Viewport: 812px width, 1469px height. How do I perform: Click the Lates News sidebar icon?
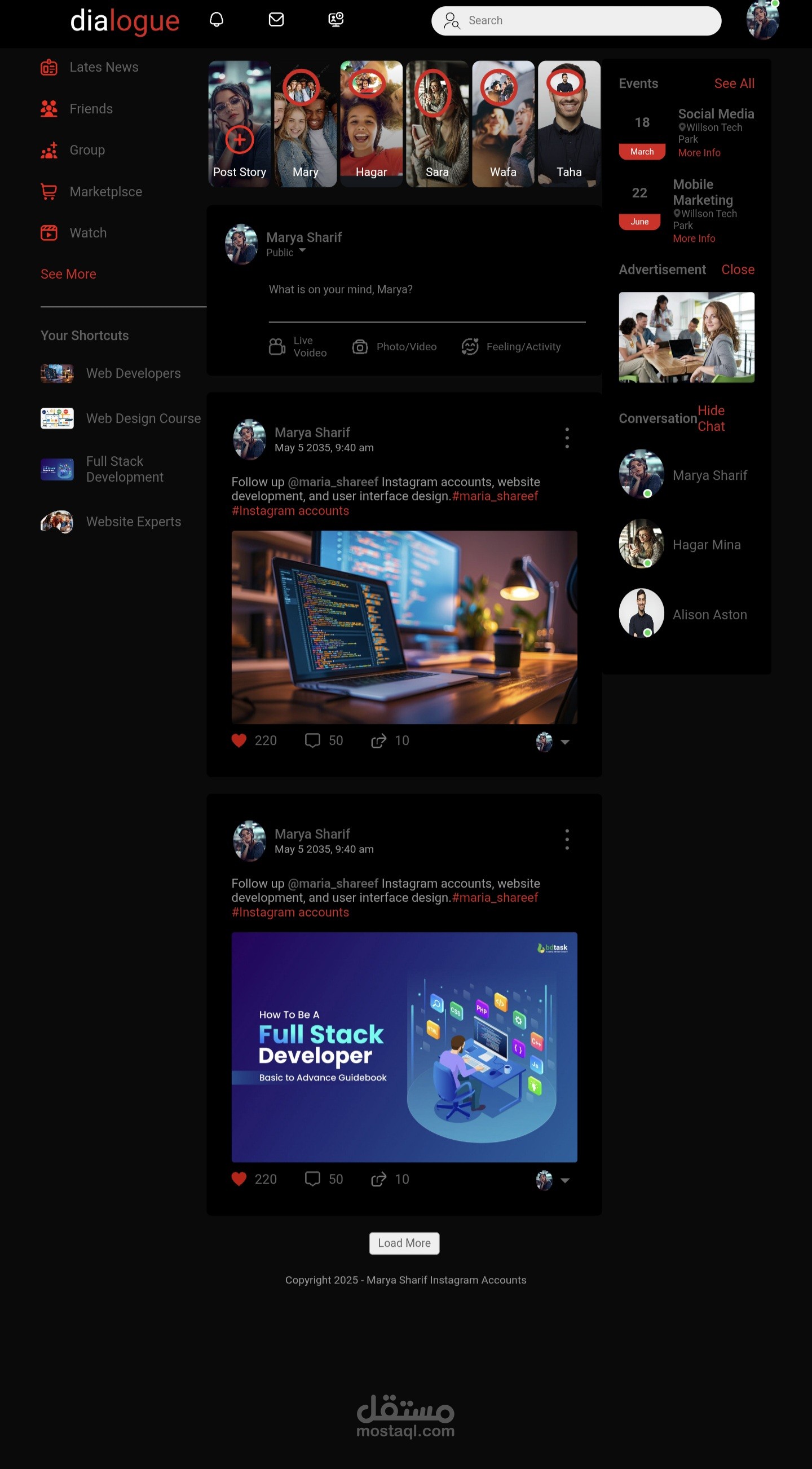pyautogui.click(x=49, y=67)
